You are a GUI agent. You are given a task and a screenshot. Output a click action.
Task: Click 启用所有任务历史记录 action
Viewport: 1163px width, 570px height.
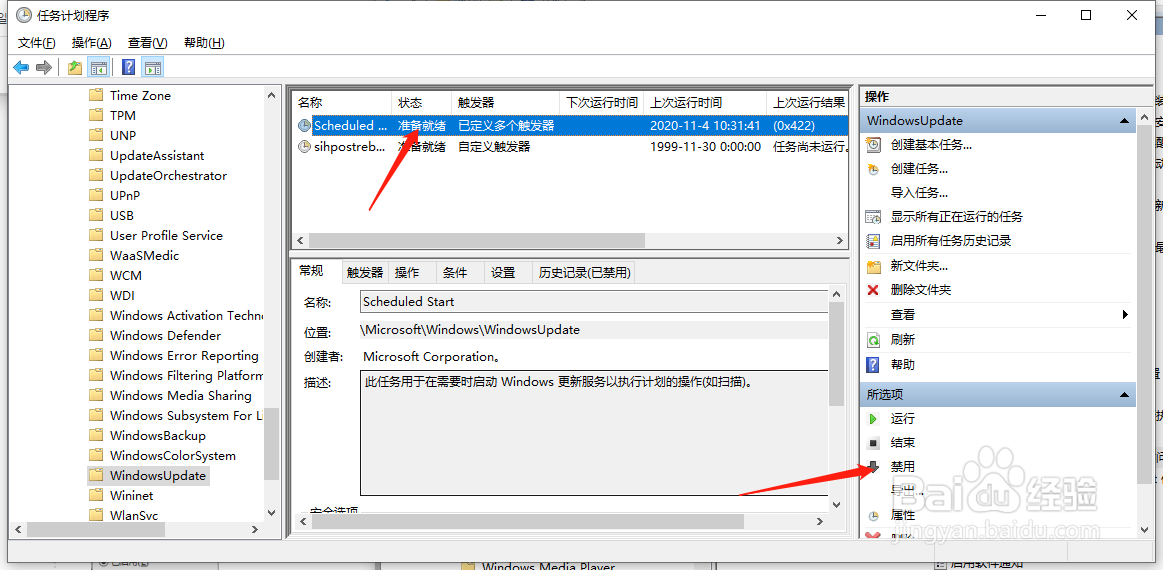(951, 241)
